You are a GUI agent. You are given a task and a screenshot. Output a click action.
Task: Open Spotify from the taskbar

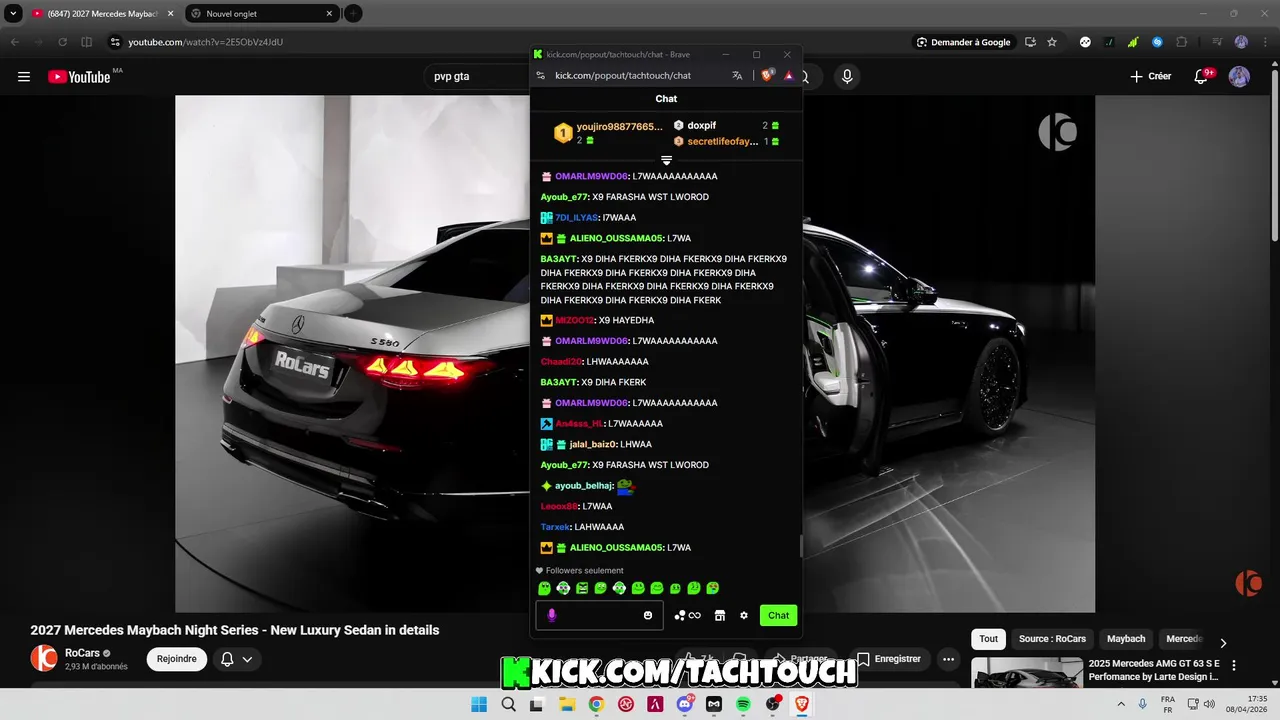pos(743,704)
